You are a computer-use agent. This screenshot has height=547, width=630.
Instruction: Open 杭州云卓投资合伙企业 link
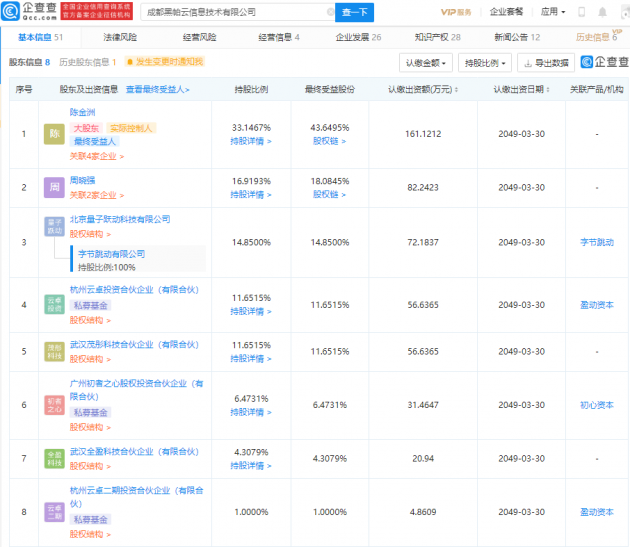point(135,289)
